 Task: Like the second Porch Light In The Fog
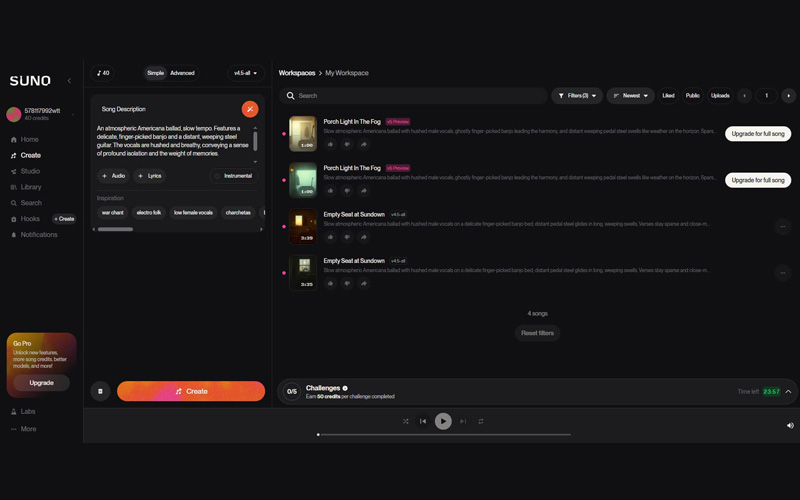[x=330, y=191]
